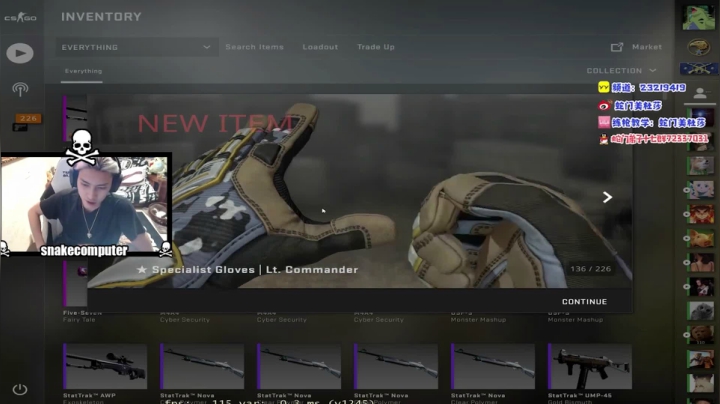
Task: Select the red-orange character friend avatar
Action: [x=701, y=214]
